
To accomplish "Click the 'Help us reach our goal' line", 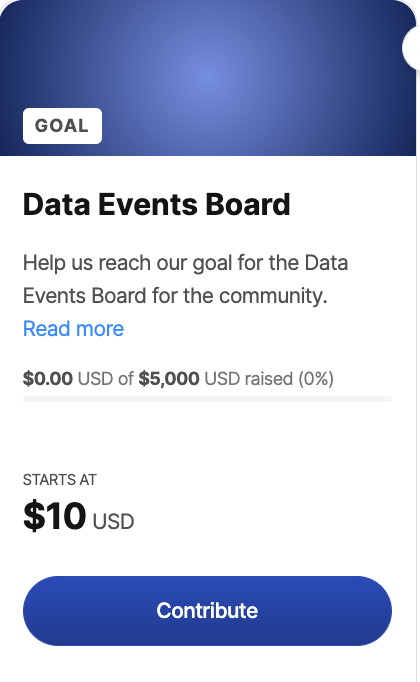I will (x=186, y=263).
